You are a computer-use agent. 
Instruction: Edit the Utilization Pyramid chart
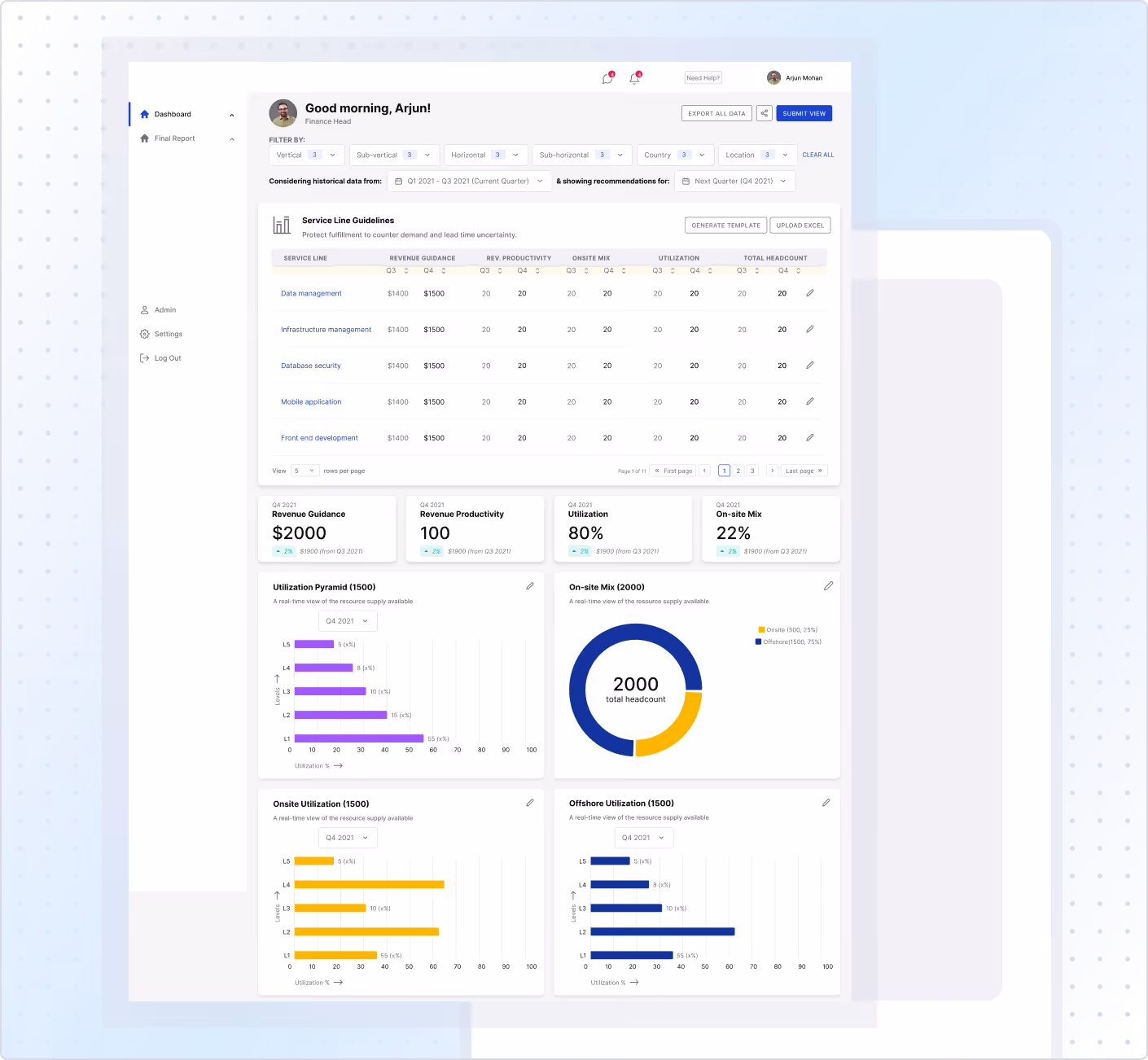click(x=530, y=585)
